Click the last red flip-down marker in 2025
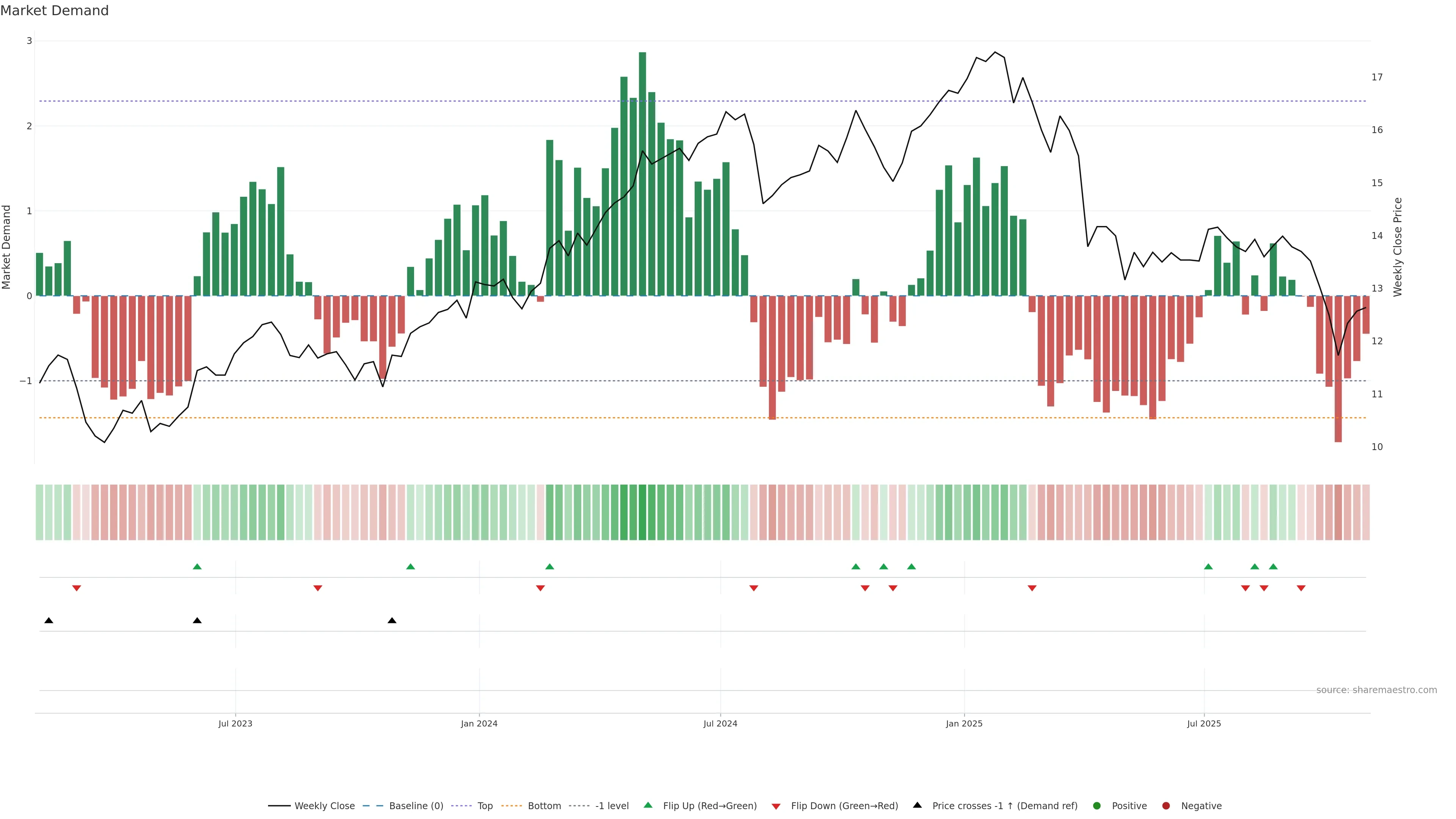Image resolution: width=1456 pixels, height=819 pixels. tap(1301, 588)
